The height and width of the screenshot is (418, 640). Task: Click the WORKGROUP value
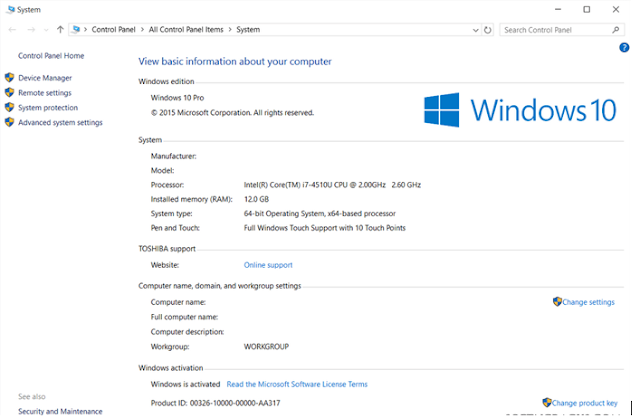[266, 347]
